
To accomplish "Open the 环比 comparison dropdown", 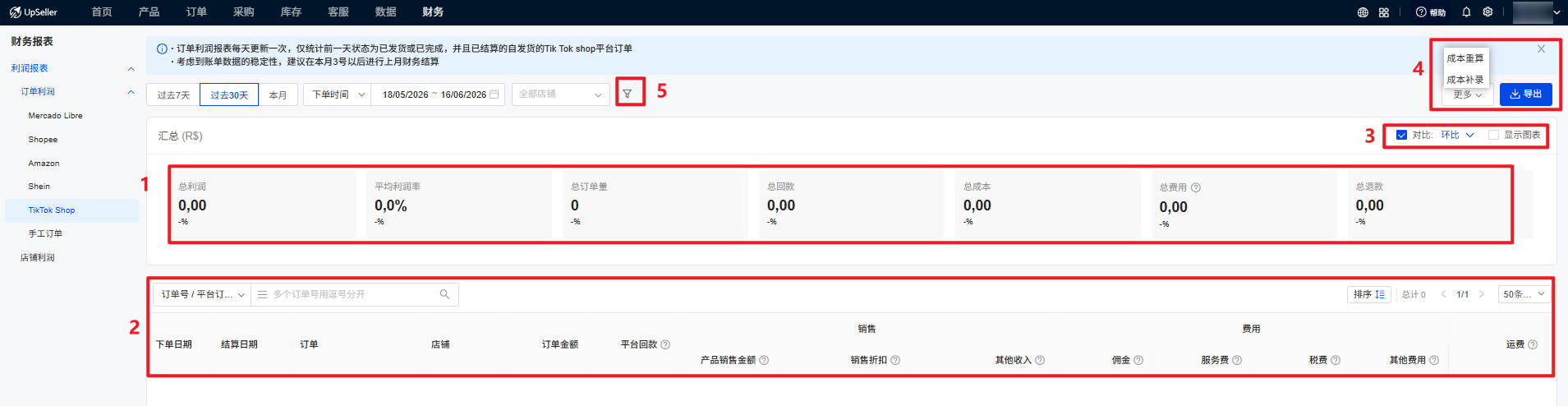I will (1457, 135).
